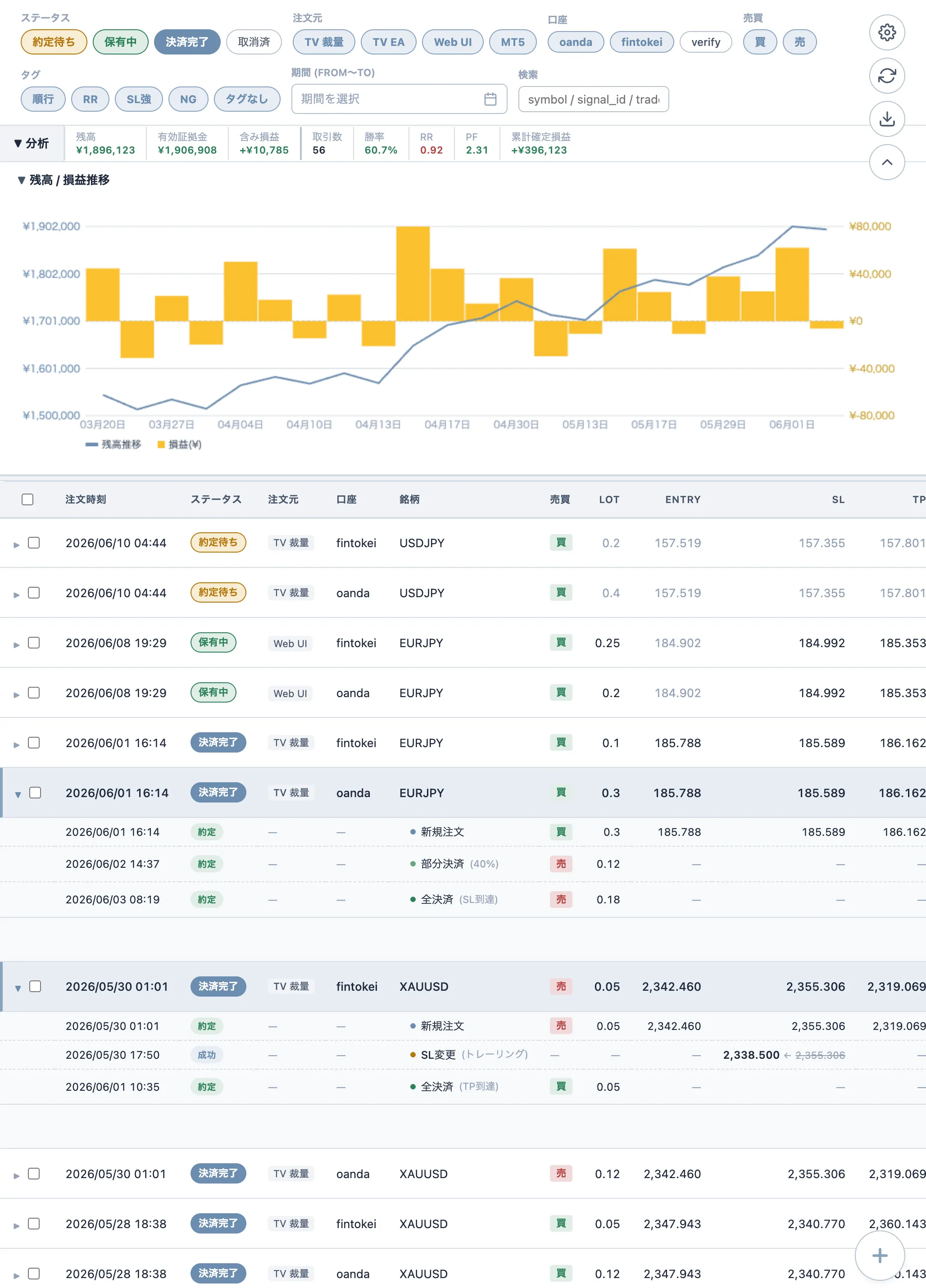Toggle the 約定待ち status filter

click(54, 42)
